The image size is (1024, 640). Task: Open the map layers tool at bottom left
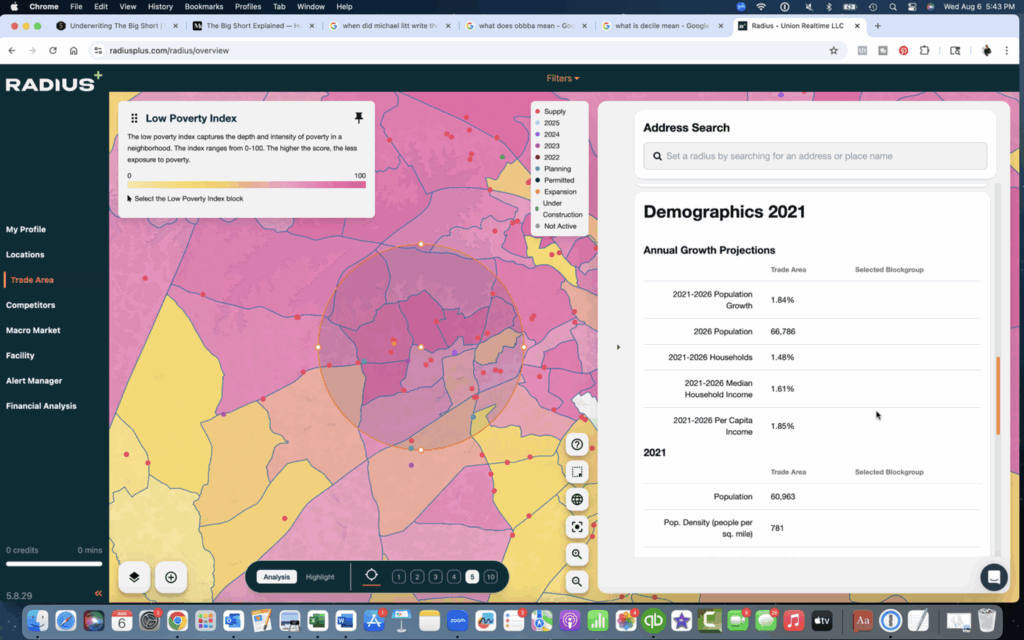(134, 577)
